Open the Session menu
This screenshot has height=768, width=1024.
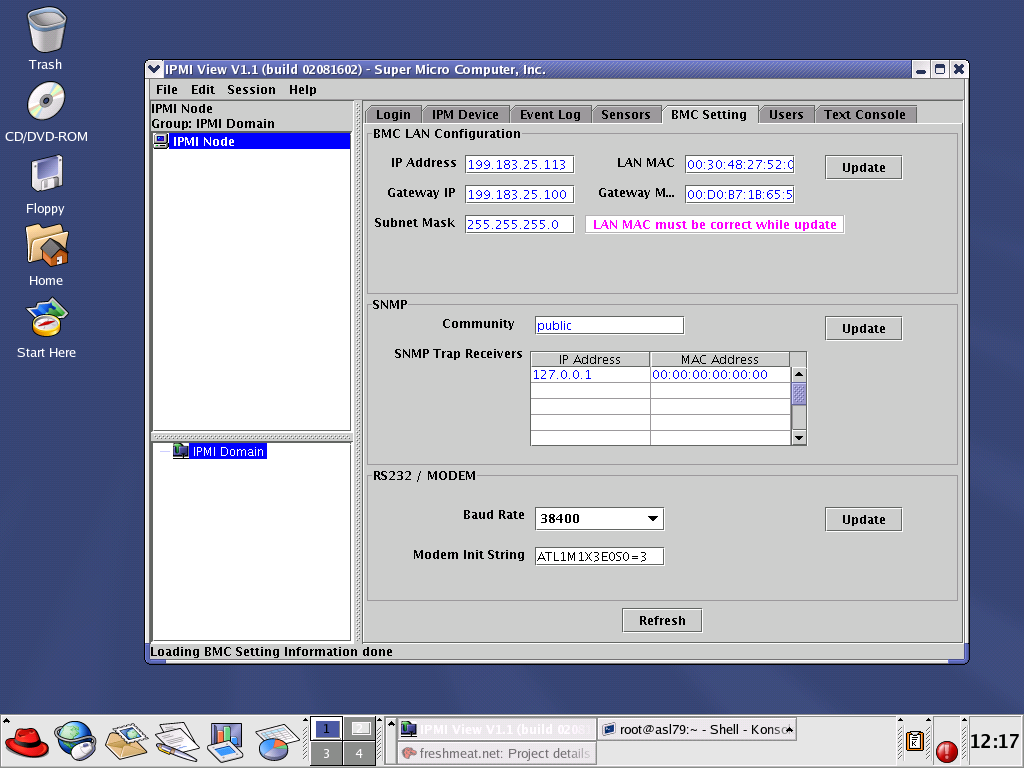251,89
